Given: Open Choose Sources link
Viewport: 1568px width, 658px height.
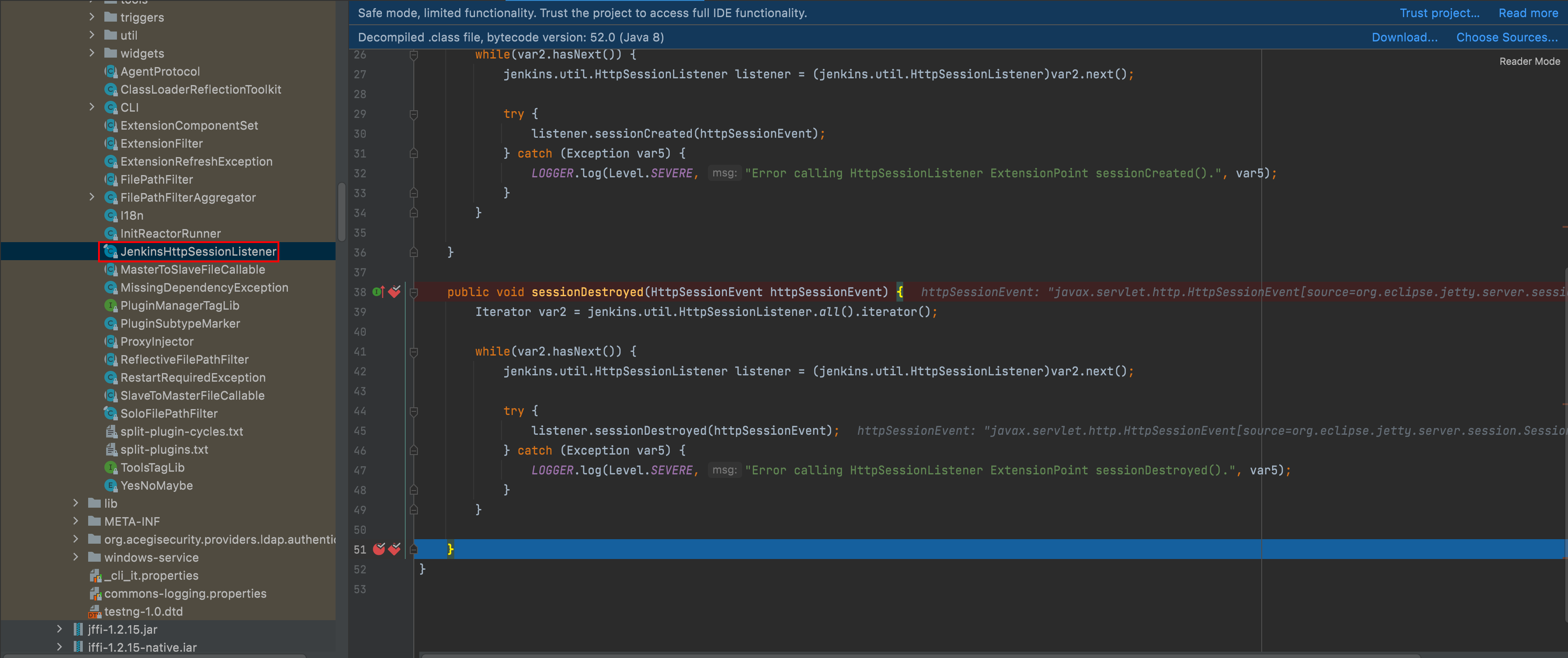Looking at the screenshot, I should click(1506, 37).
